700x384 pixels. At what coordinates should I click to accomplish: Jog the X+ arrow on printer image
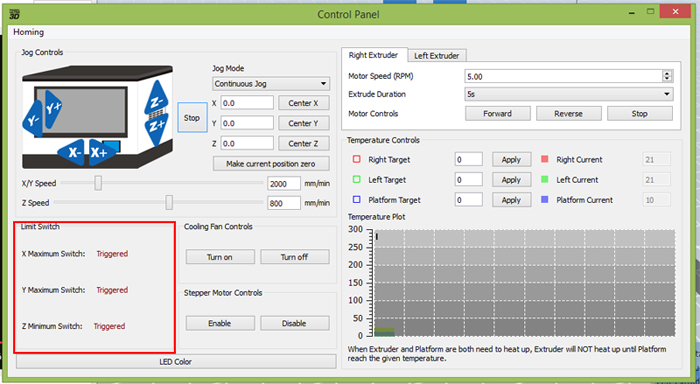pos(101,152)
